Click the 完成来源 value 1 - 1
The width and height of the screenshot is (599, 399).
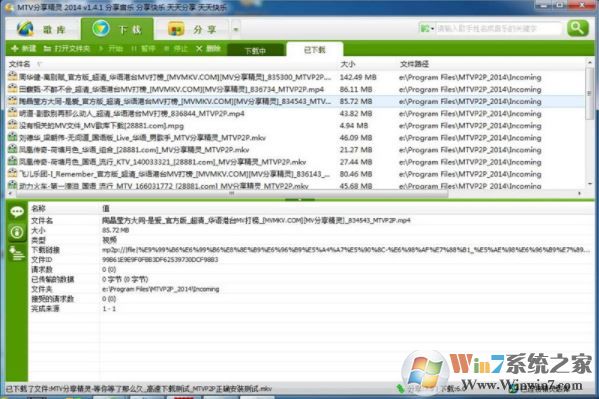[x=109, y=308]
